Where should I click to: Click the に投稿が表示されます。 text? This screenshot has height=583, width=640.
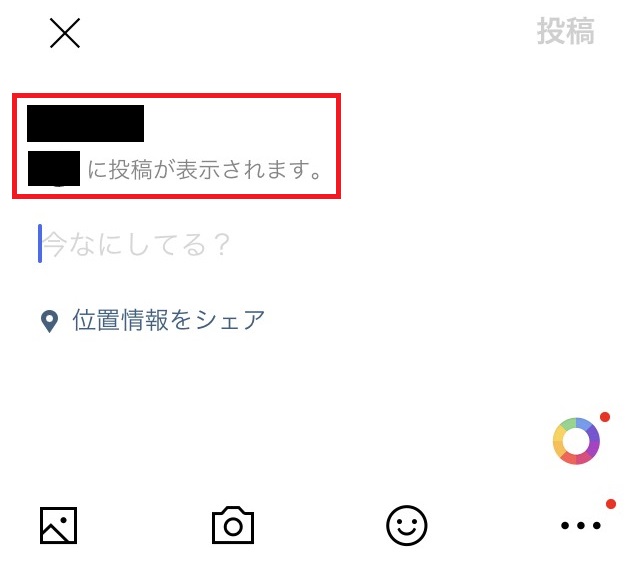[x=206, y=169]
